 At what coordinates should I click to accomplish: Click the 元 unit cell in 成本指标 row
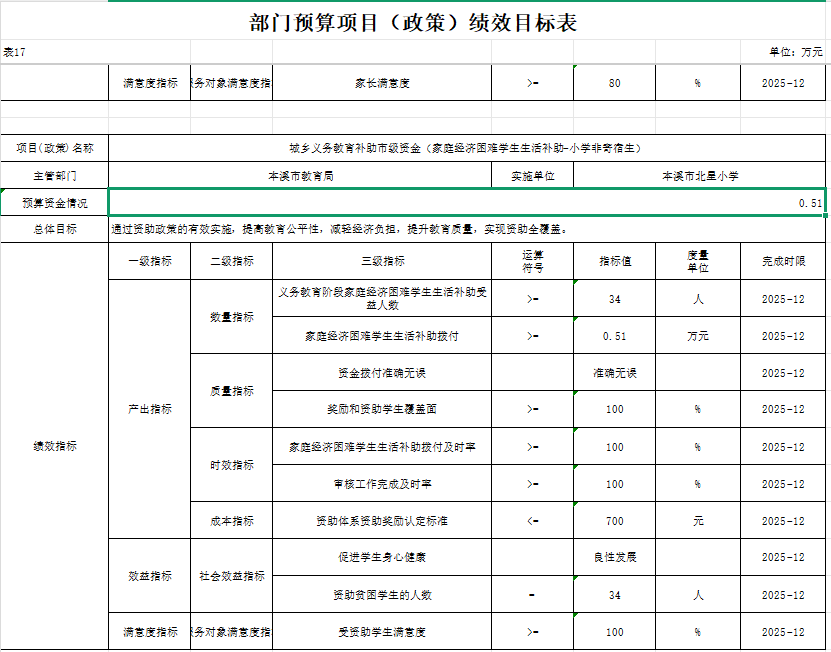[x=697, y=521]
